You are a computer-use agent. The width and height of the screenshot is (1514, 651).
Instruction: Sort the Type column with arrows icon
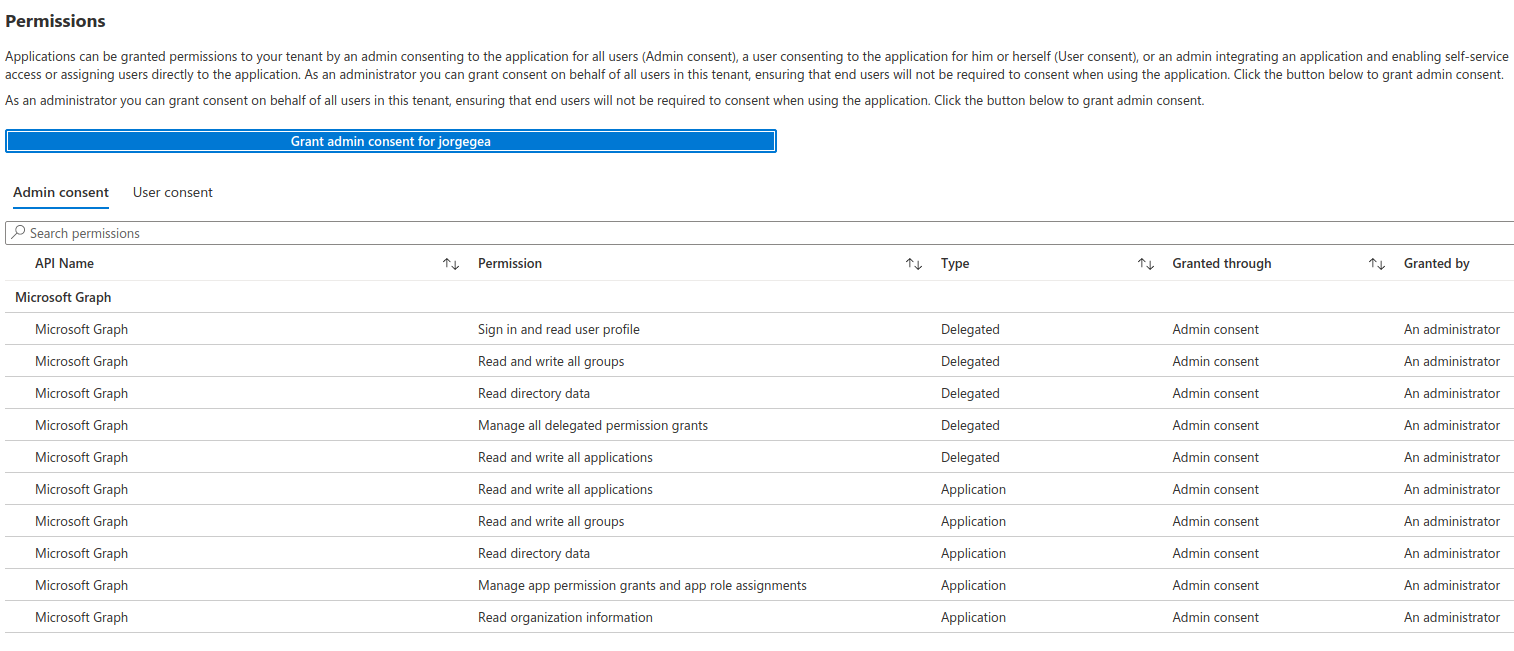1146,264
